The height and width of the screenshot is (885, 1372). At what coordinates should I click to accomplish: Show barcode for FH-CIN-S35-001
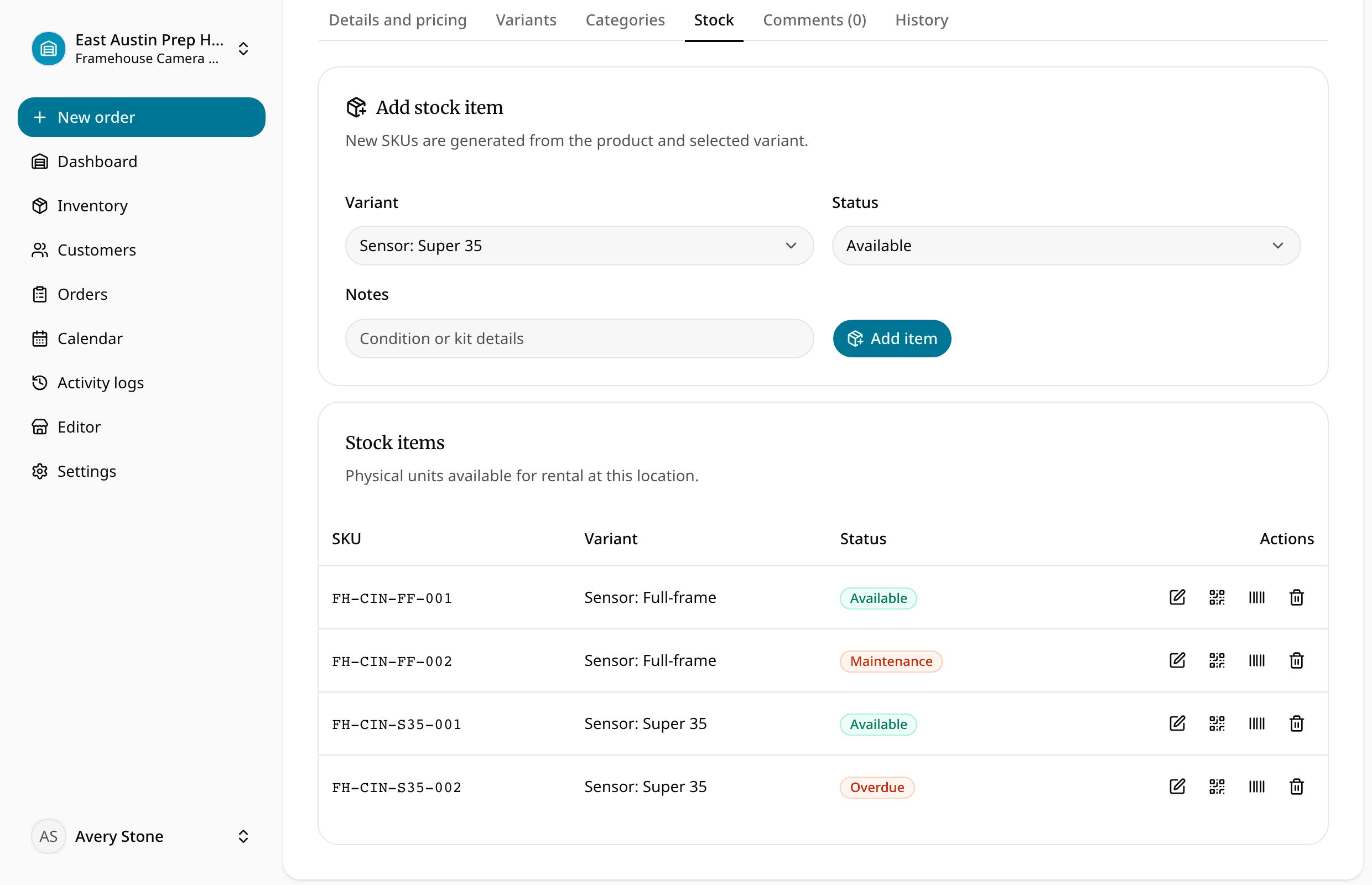[1256, 723]
